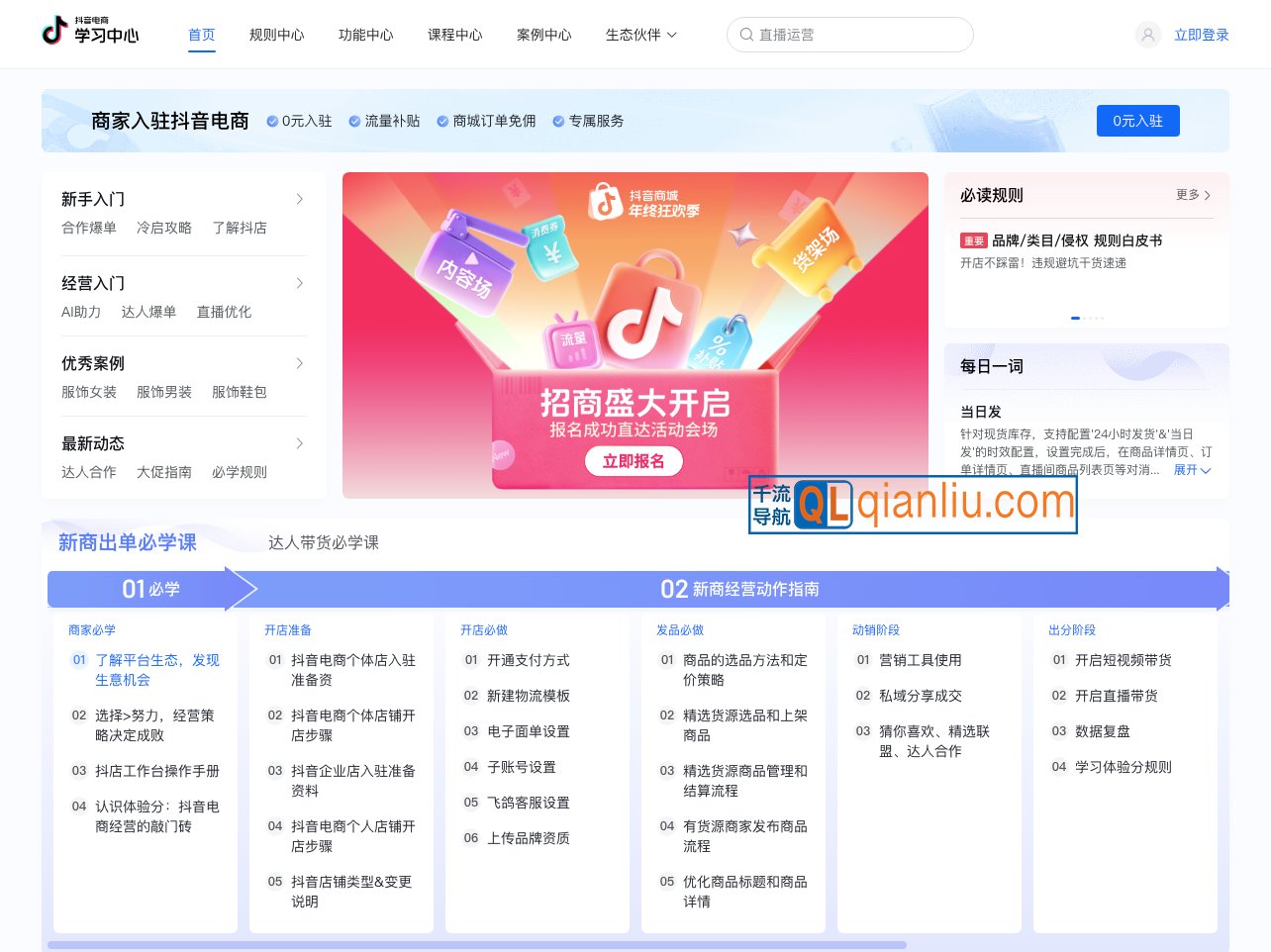The height and width of the screenshot is (952, 1271).
Task: Click the 立即报名 button on the banner
Action: click(634, 461)
